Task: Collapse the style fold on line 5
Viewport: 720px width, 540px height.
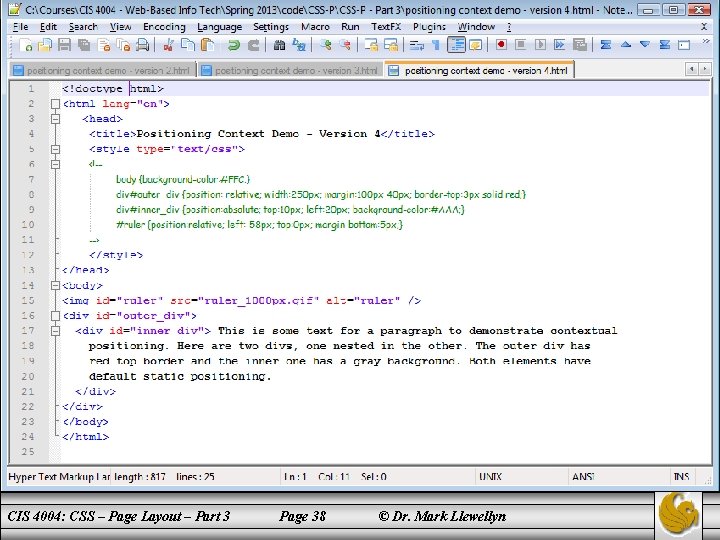Action: (x=55, y=149)
